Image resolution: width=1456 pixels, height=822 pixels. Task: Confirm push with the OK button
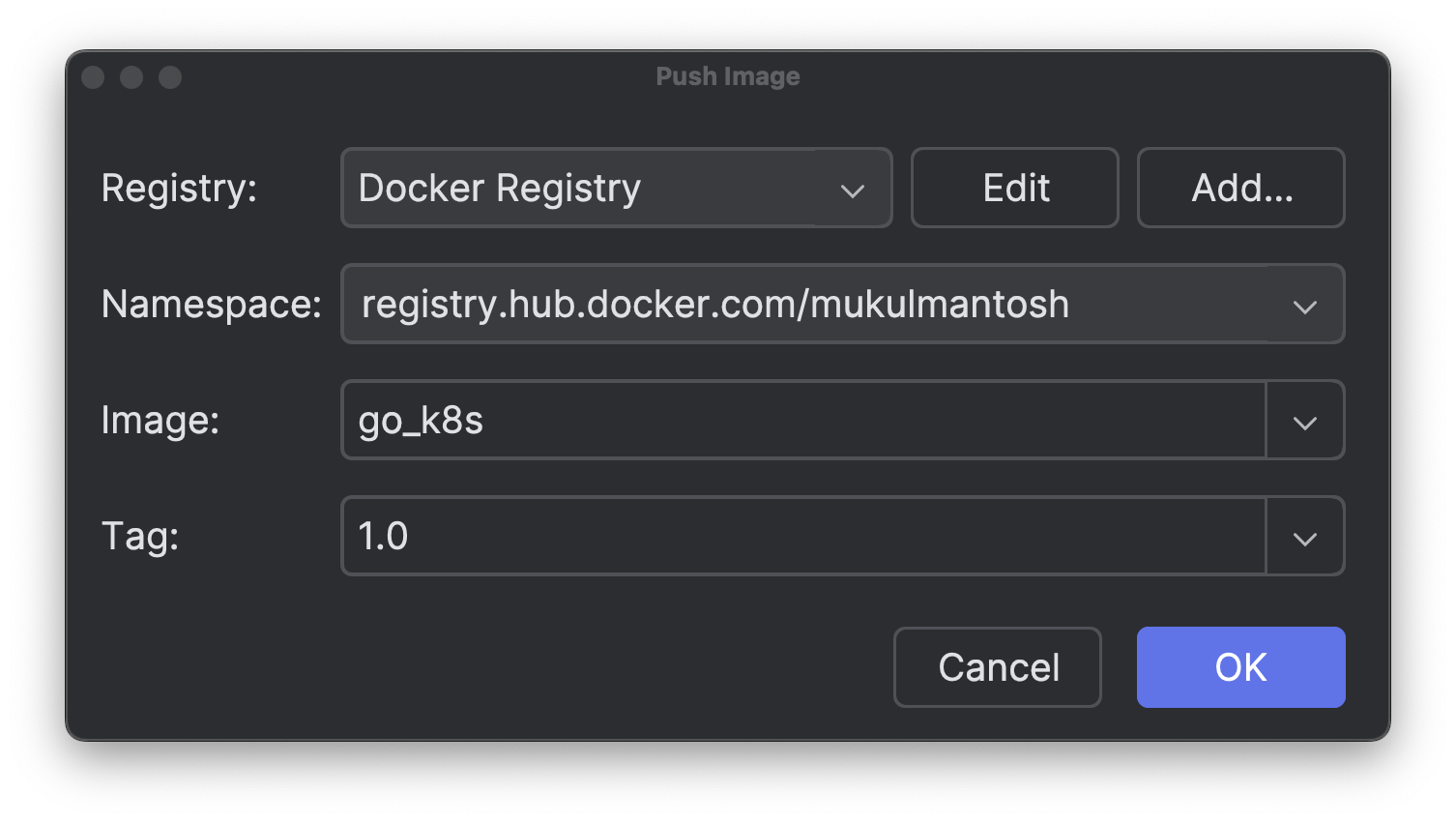tap(1241, 667)
